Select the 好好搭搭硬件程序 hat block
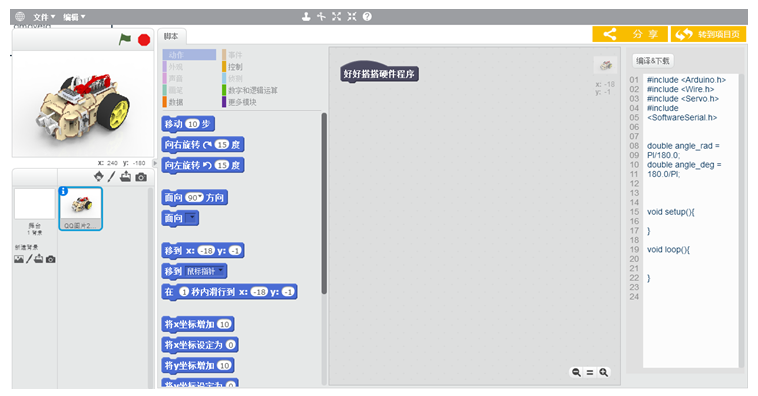Viewport: 758px width, 396px height. pos(379,72)
